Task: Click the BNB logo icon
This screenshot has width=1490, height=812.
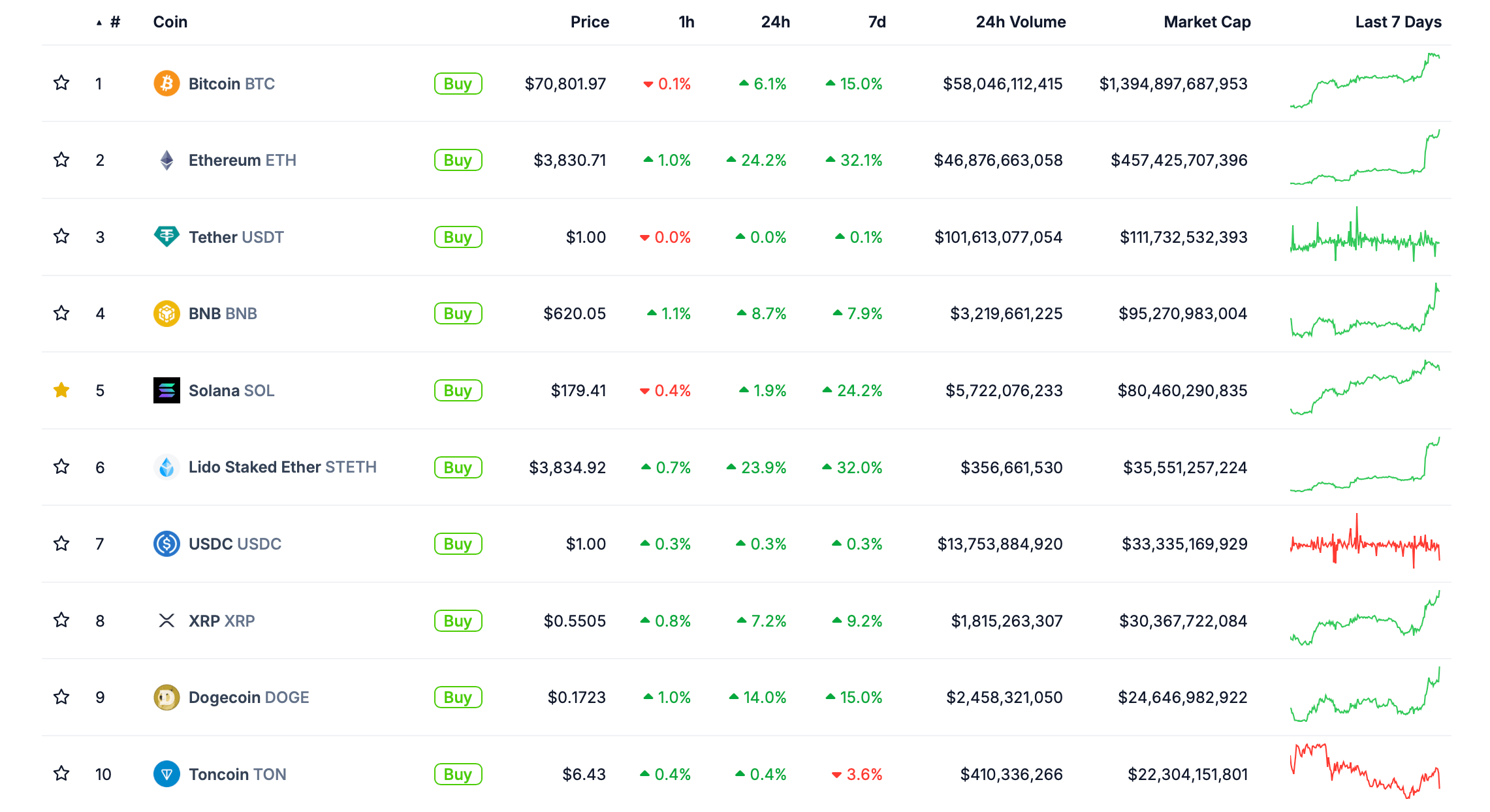Action: 166,313
